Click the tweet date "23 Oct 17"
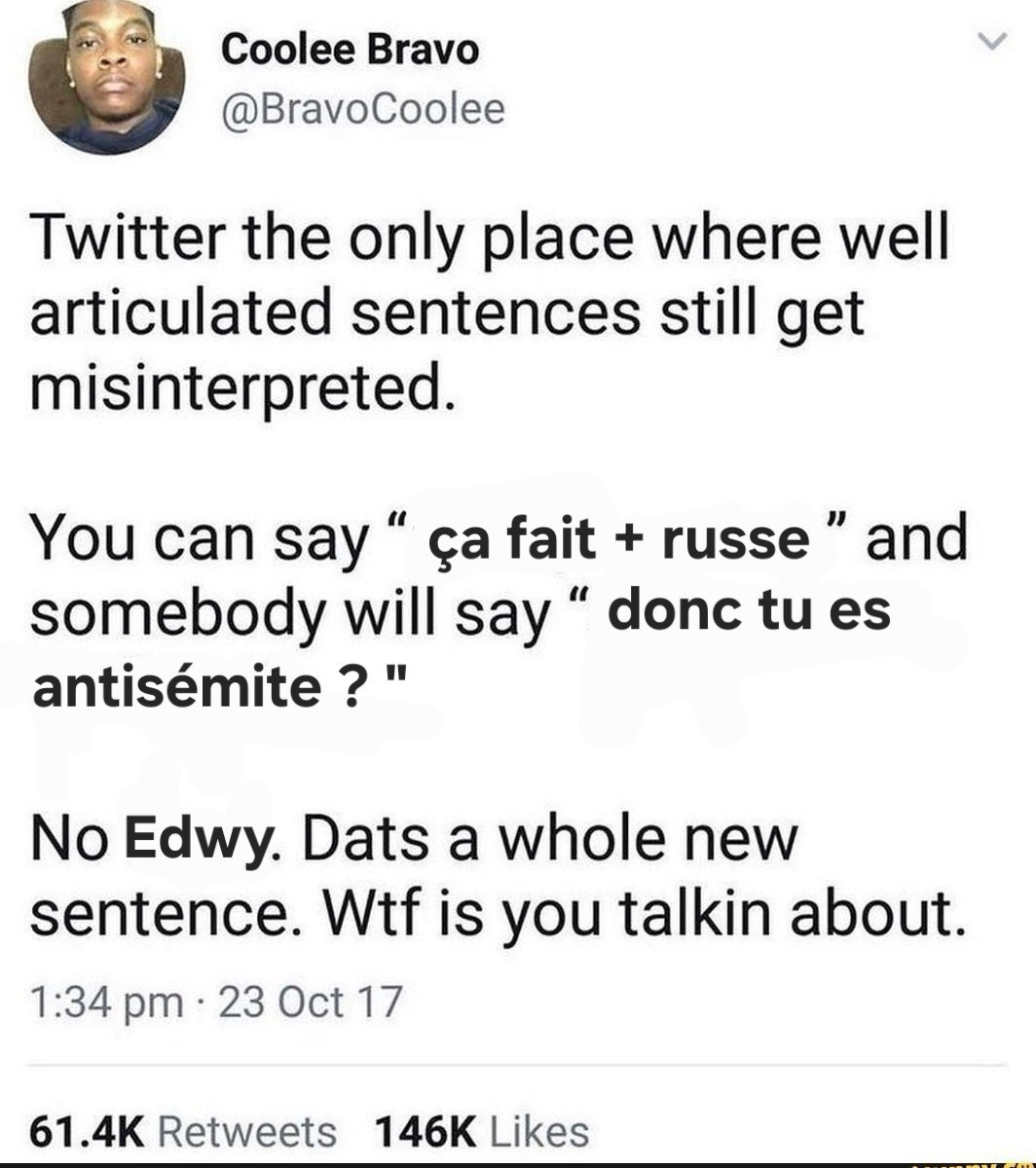The image size is (1036, 1168). pos(310,1001)
